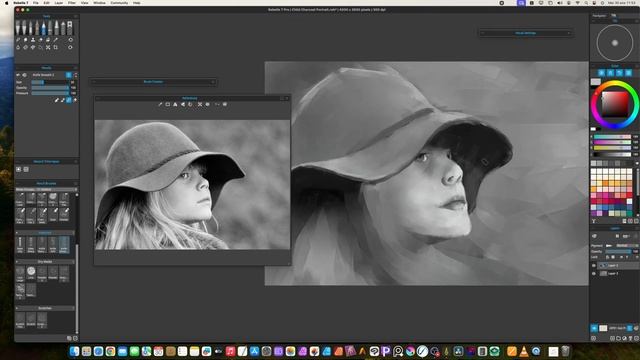This screenshot has width=640, height=360.
Task: Switch to the Tilt tab
Action: coord(613,16)
